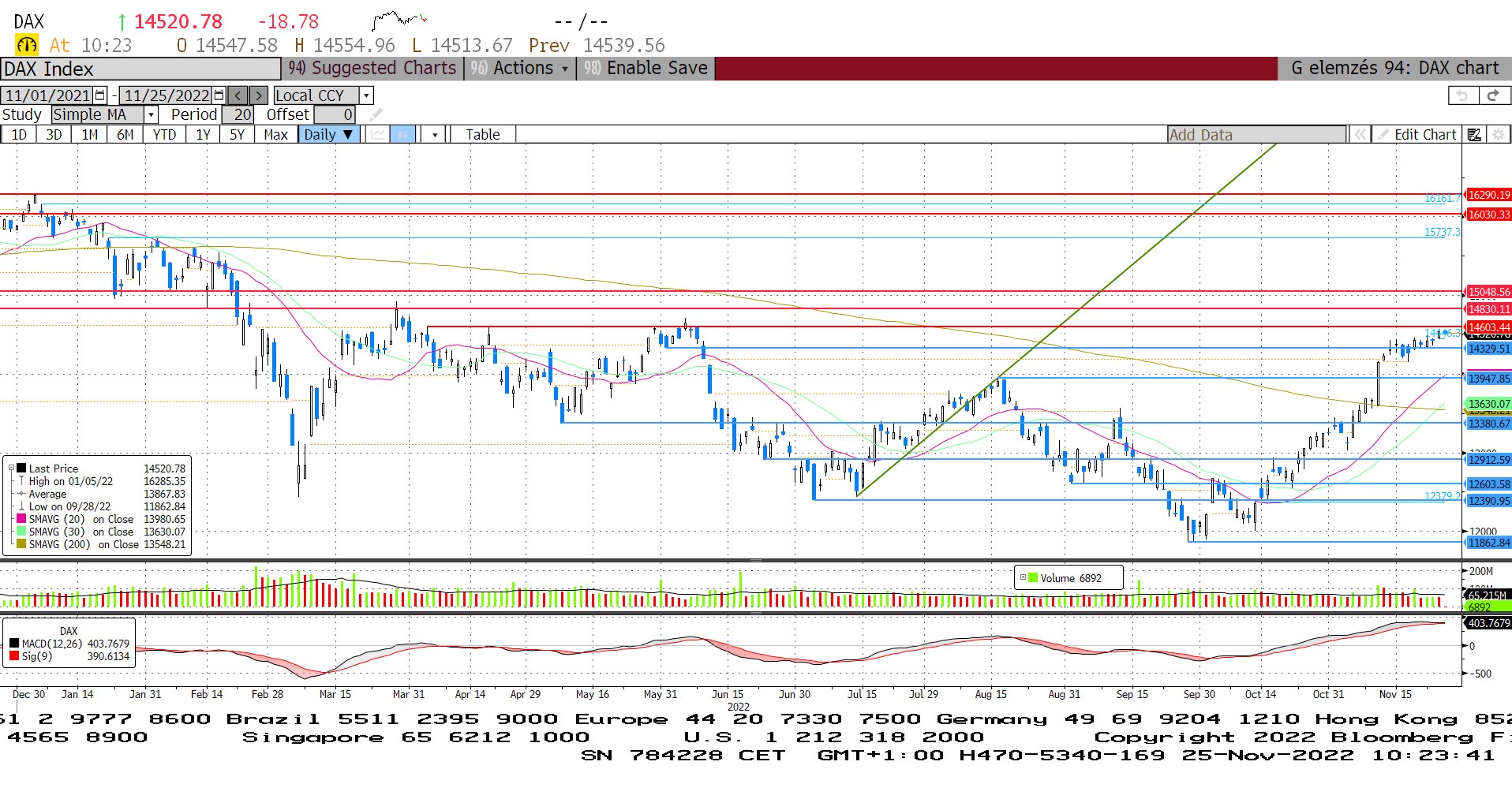Screen dimensions: 1512x799
Task: Open the Local CCY currency dropdown
Action: point(365,95)
